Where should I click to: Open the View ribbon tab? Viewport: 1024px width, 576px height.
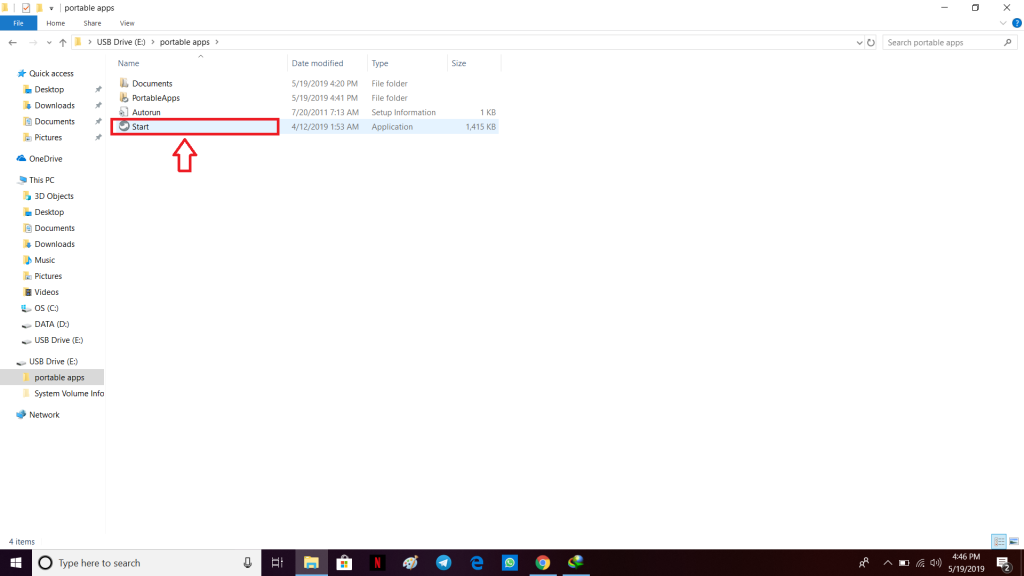(x=127, y=23)
